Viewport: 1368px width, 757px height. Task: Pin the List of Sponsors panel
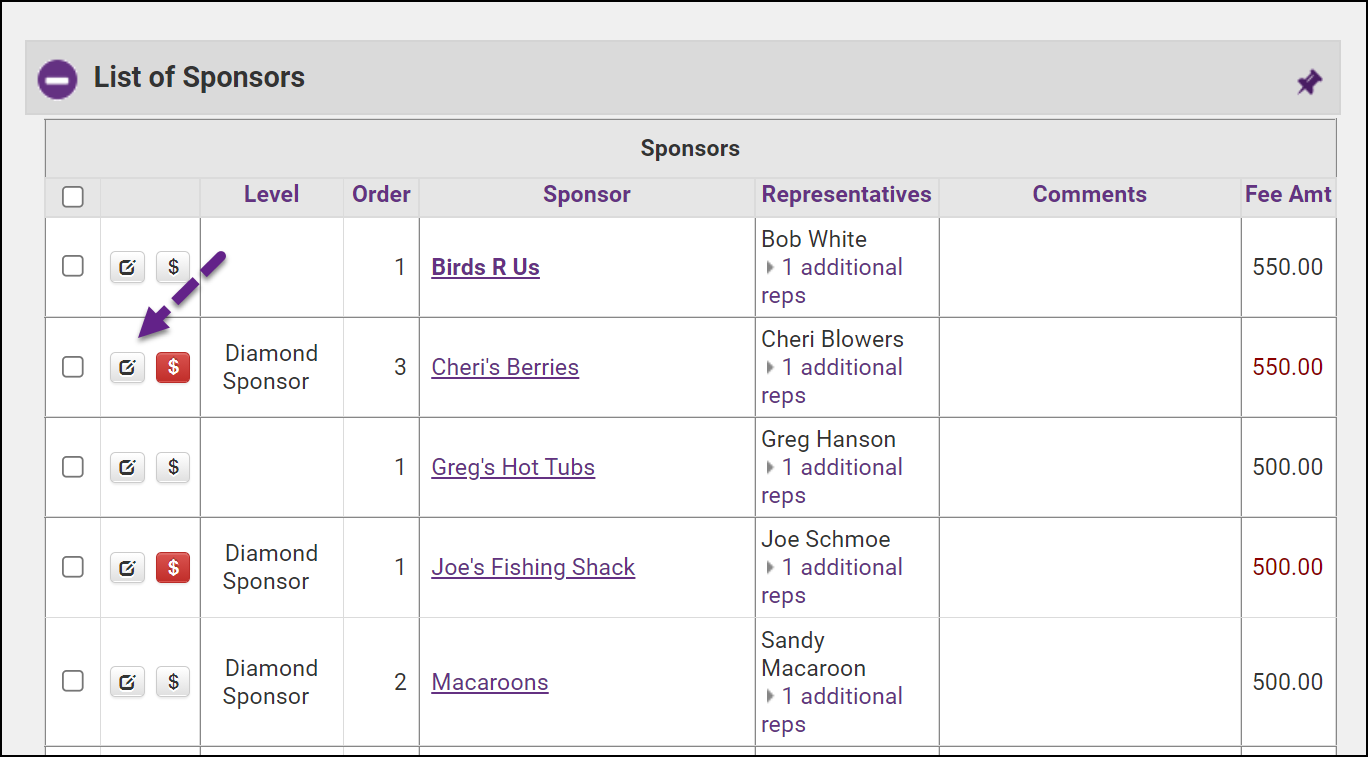[1309, 81]
